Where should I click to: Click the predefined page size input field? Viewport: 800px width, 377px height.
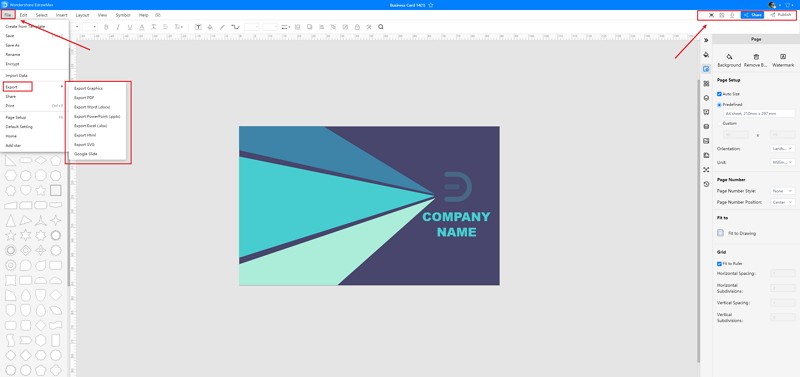(x=759, y=113)
